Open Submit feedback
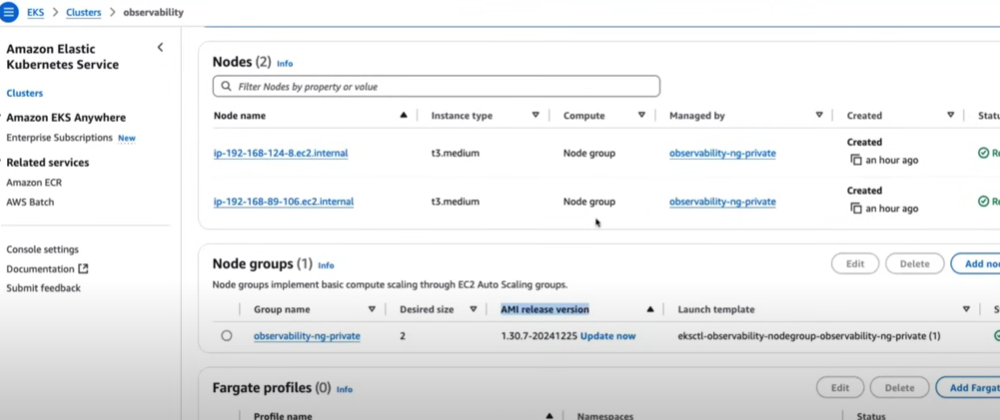1000x420 pixels. [43, 288]
